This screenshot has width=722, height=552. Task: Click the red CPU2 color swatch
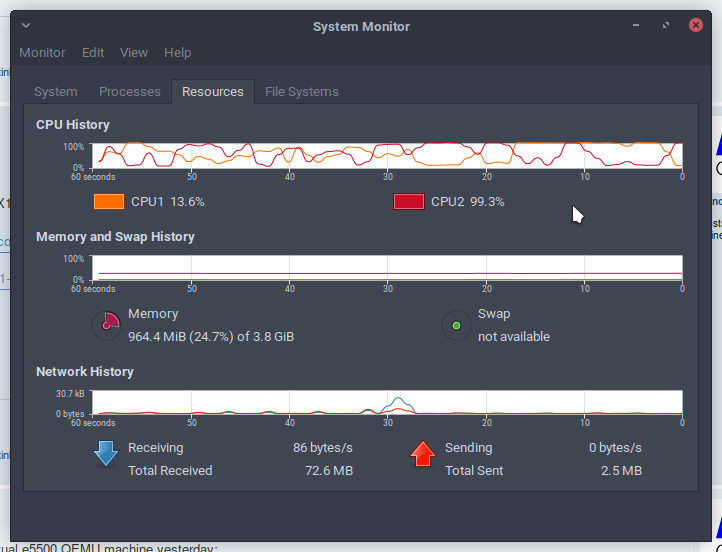pos(409,201)
